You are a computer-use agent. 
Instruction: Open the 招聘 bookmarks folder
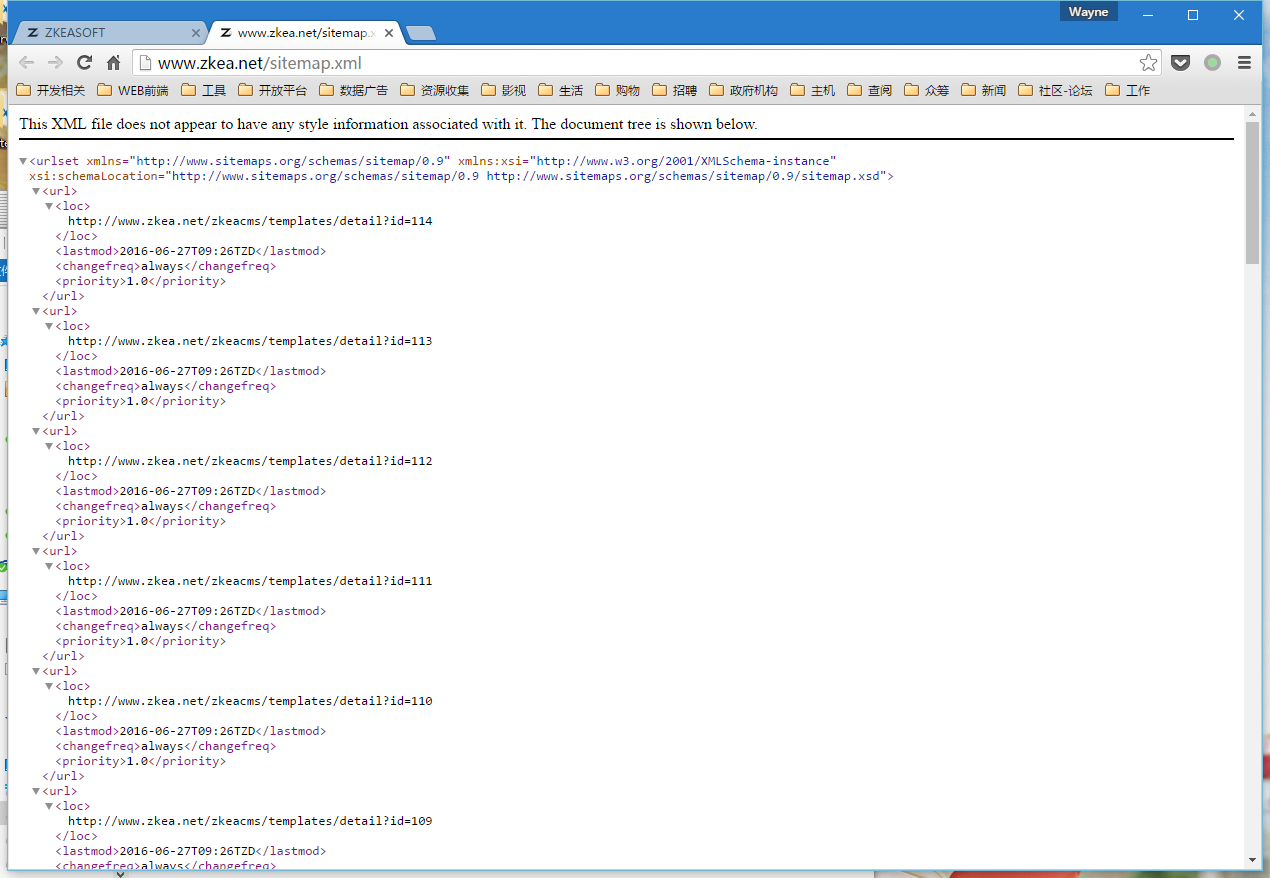(675, 90)
